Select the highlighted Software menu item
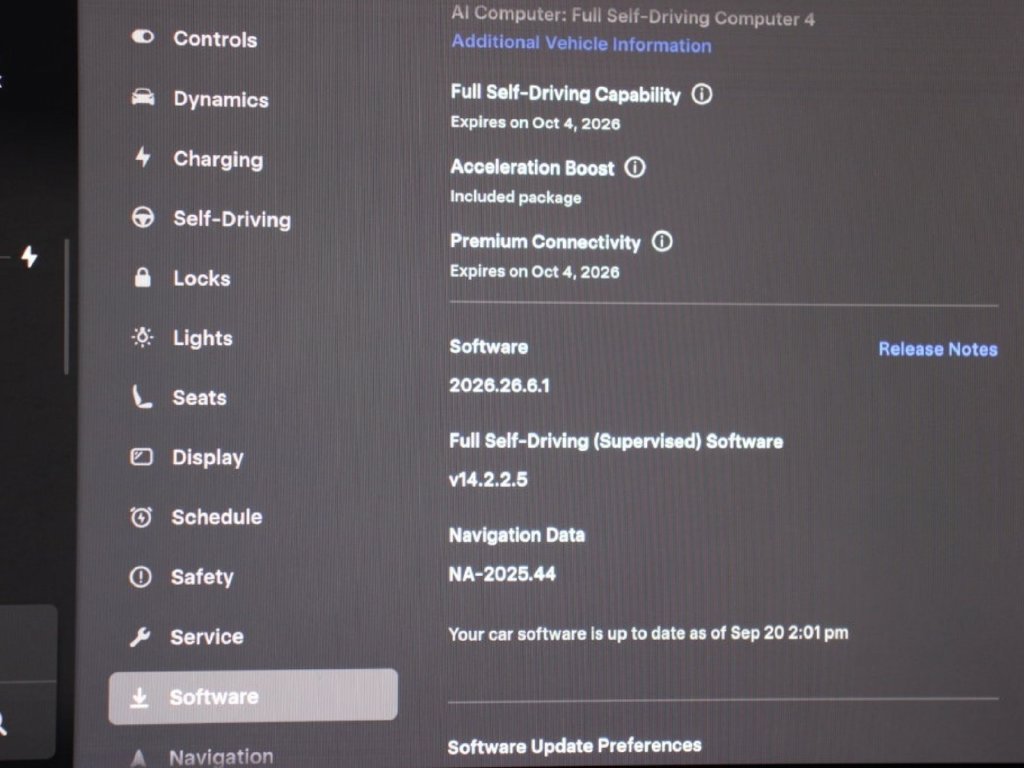1024x768 pixels. click(x=253, y=696)
